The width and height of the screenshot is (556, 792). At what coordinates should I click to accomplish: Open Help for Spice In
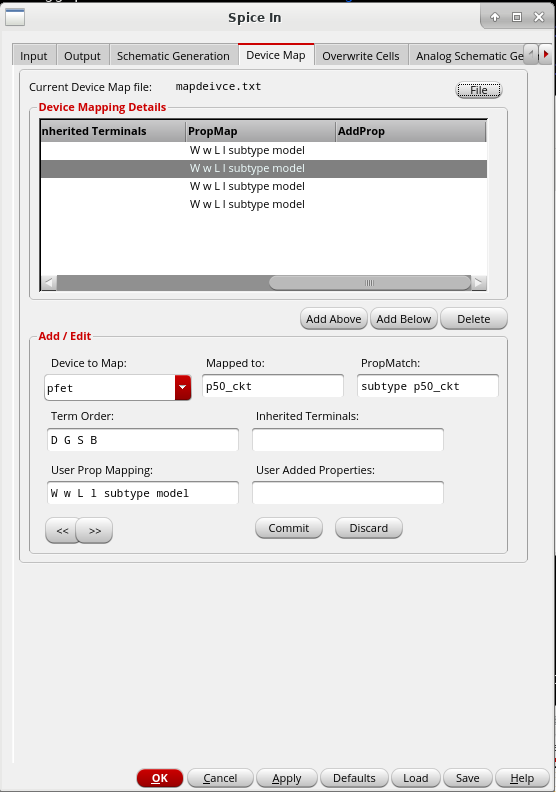(x=522, y=778)
